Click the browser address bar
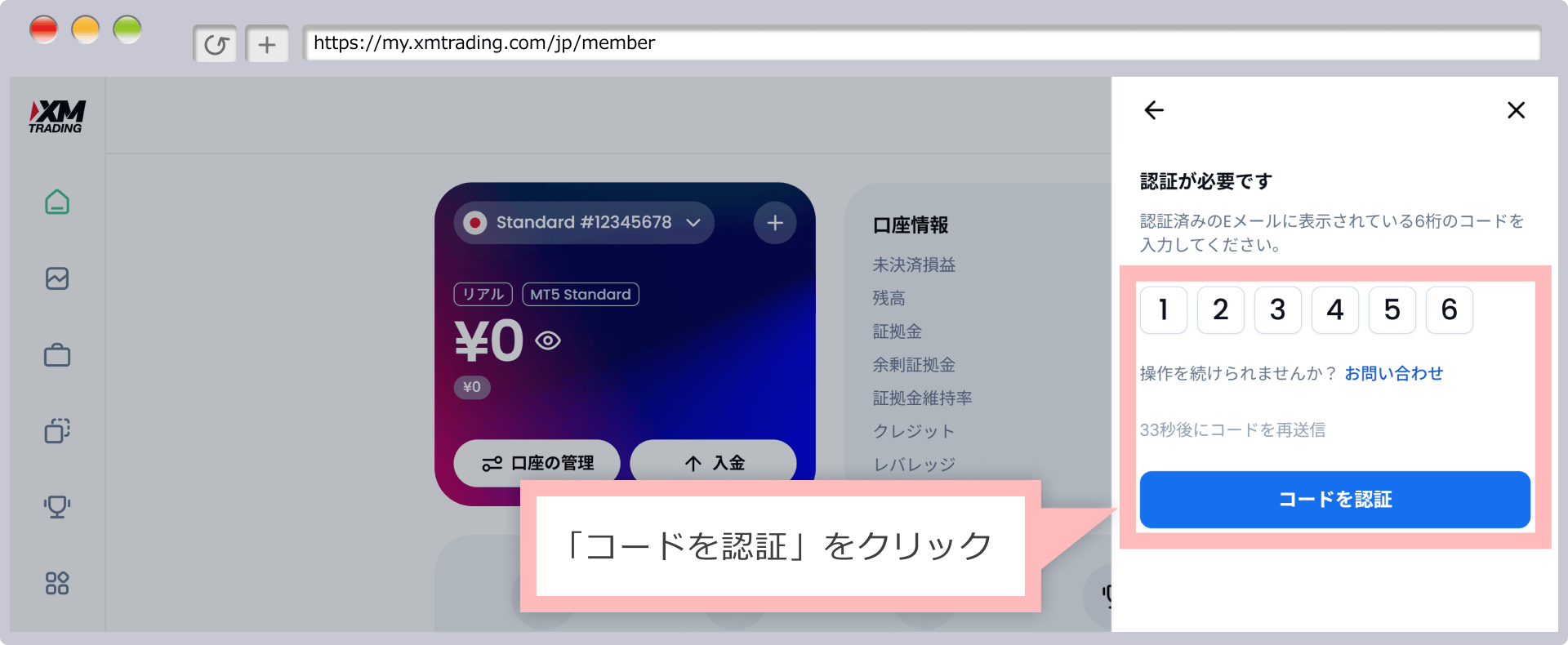 (x=922, y=42)
